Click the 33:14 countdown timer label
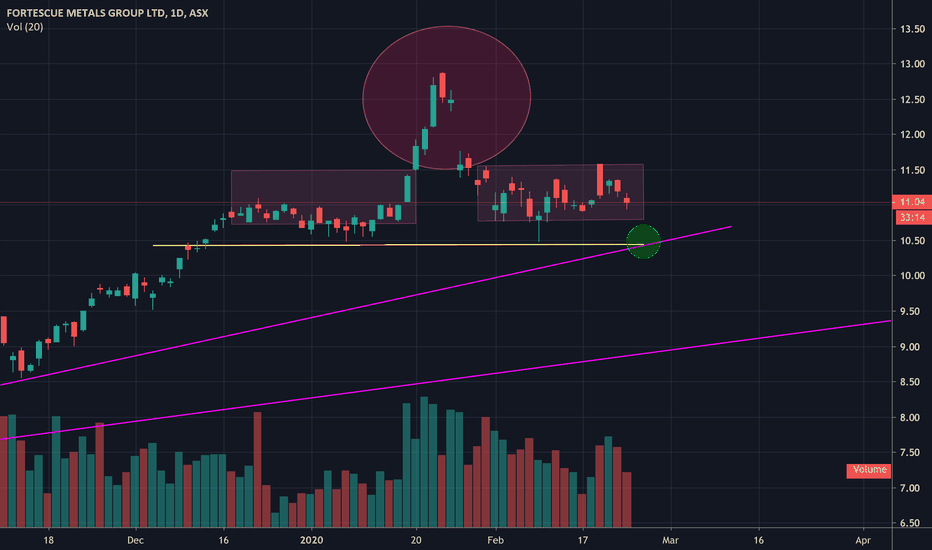Image resolution: width=932 pixels, height=550 pixels. [x=912, y=218]
